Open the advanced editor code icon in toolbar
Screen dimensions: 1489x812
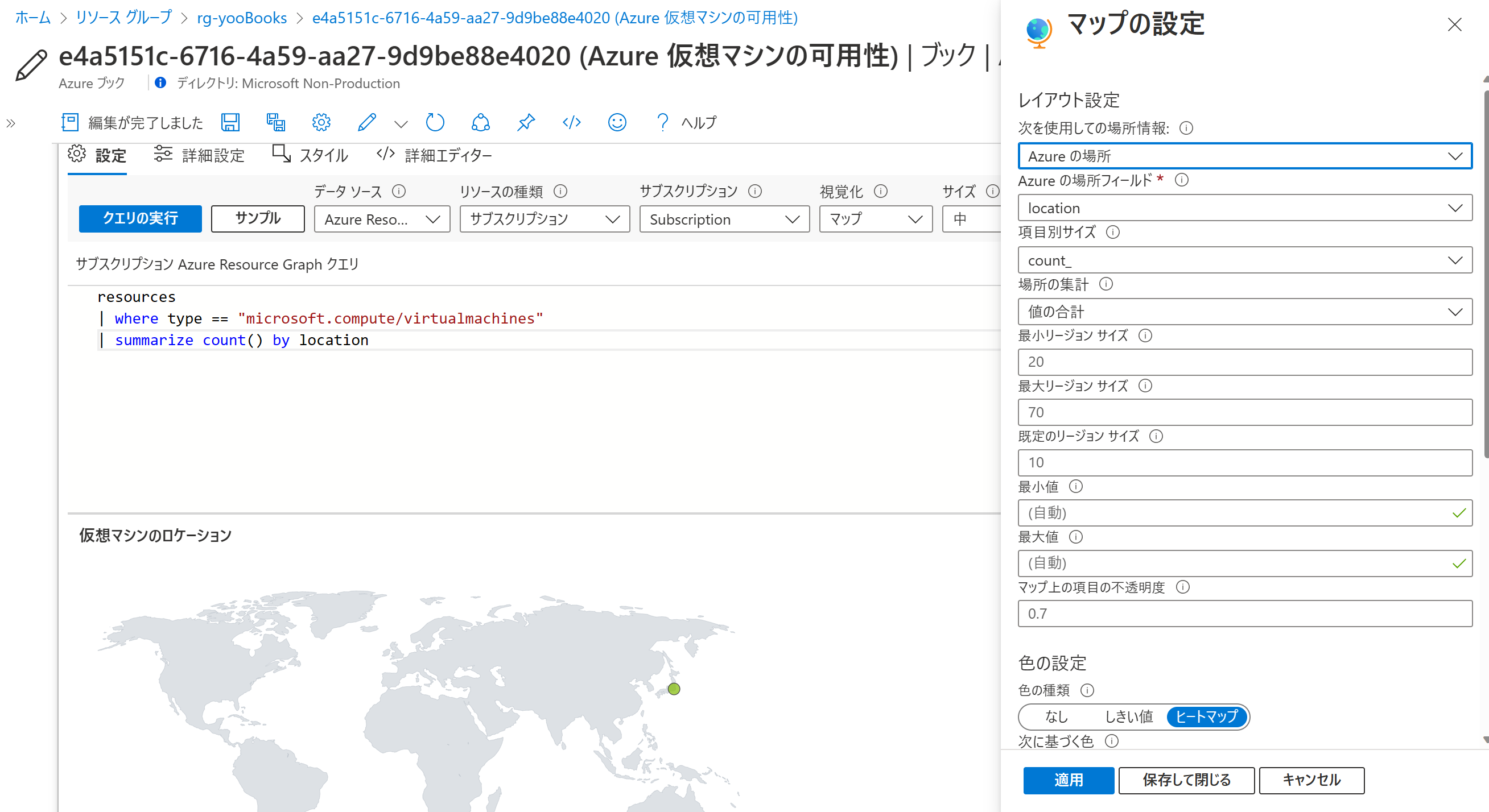pyautogui.click(x=571, y=122)
